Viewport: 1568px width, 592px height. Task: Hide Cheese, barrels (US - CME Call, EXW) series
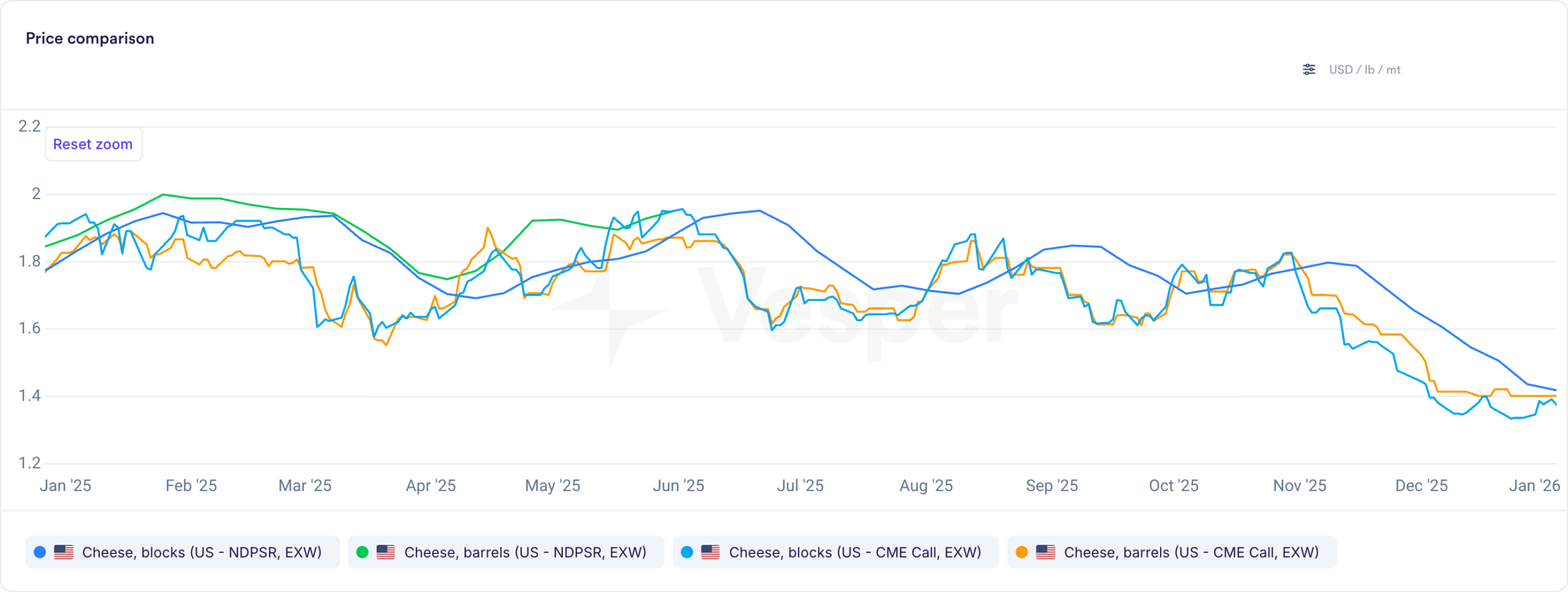tap(1191, 552)
